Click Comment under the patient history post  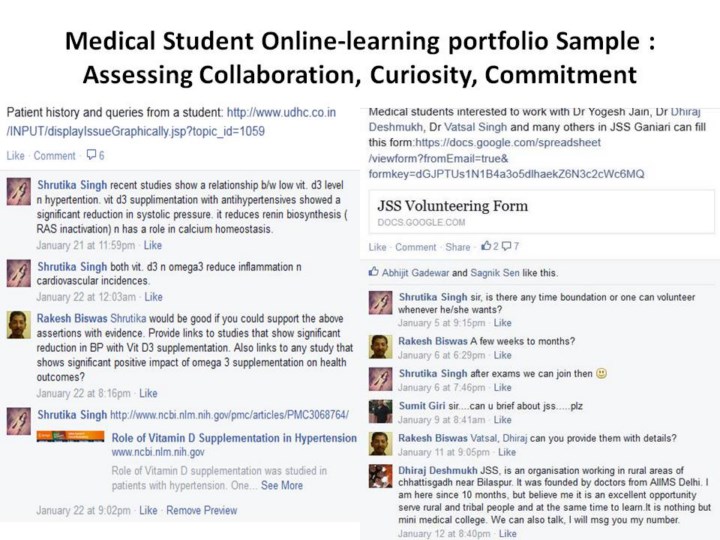[x=54, y=156]
